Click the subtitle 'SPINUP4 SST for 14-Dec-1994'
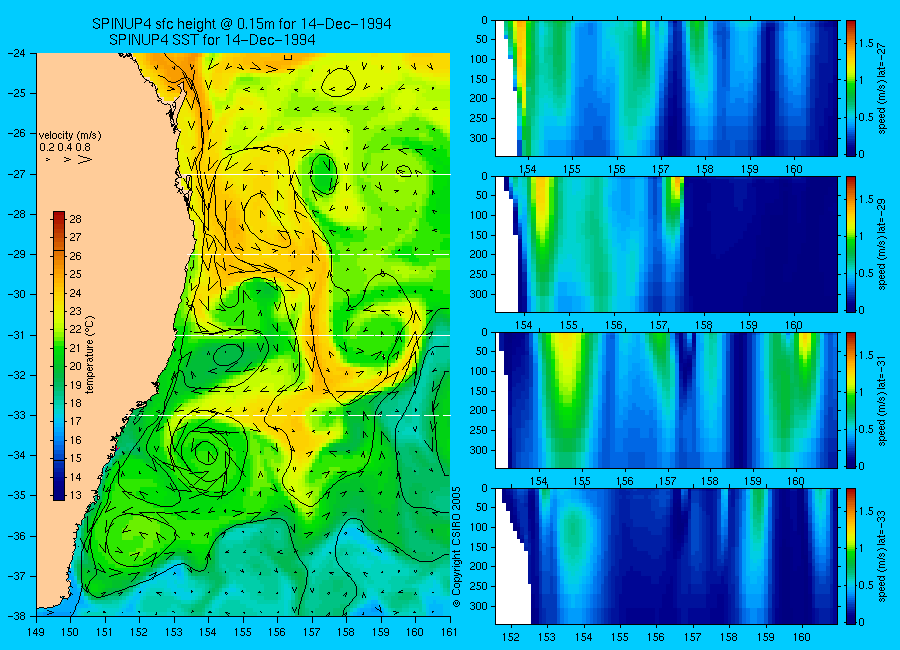Screen dimensions: 900x650 click(x=212, y=40)
